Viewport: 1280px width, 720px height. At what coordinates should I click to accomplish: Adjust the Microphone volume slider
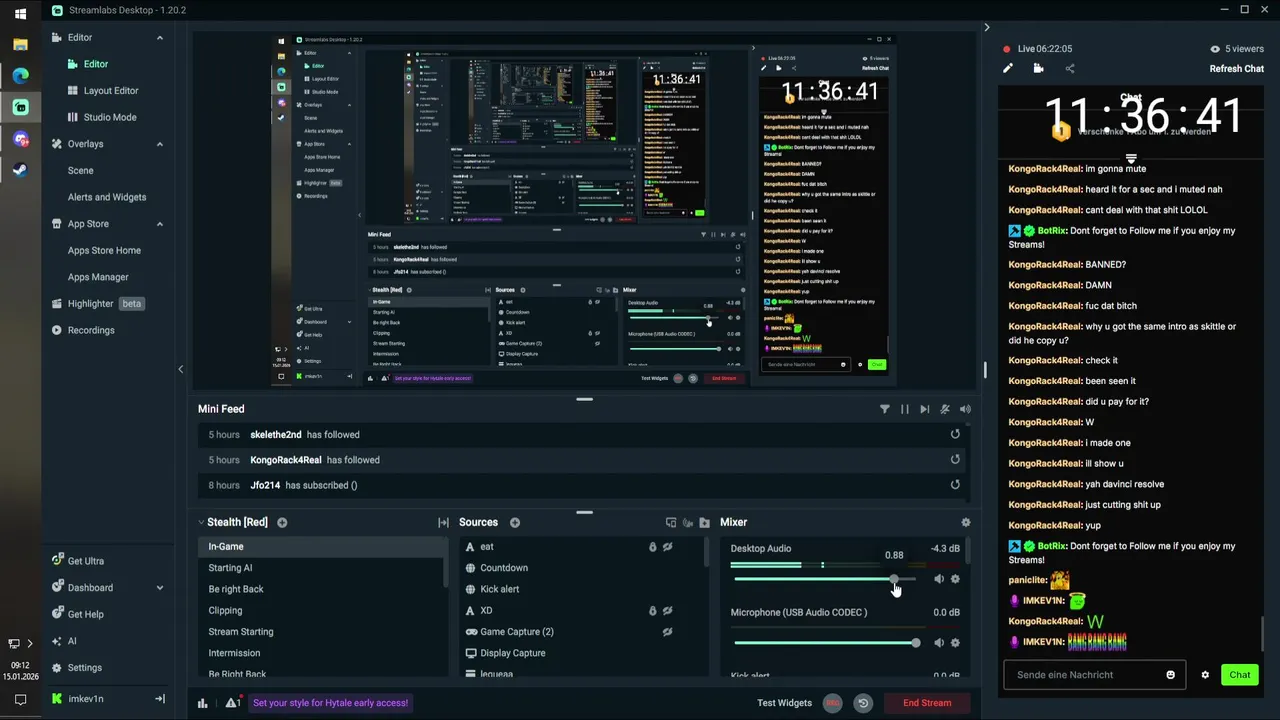point(827,643)
